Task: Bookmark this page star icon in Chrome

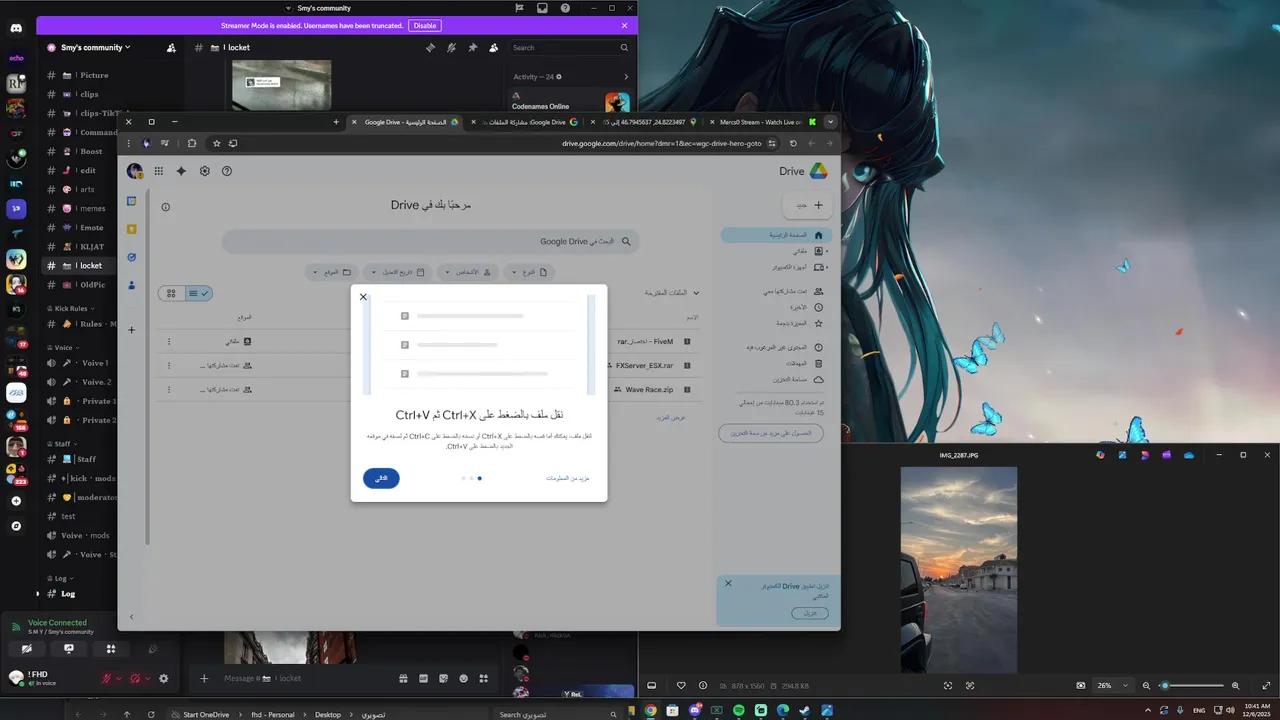Action: pyautogui.click(x=216, y=143)
